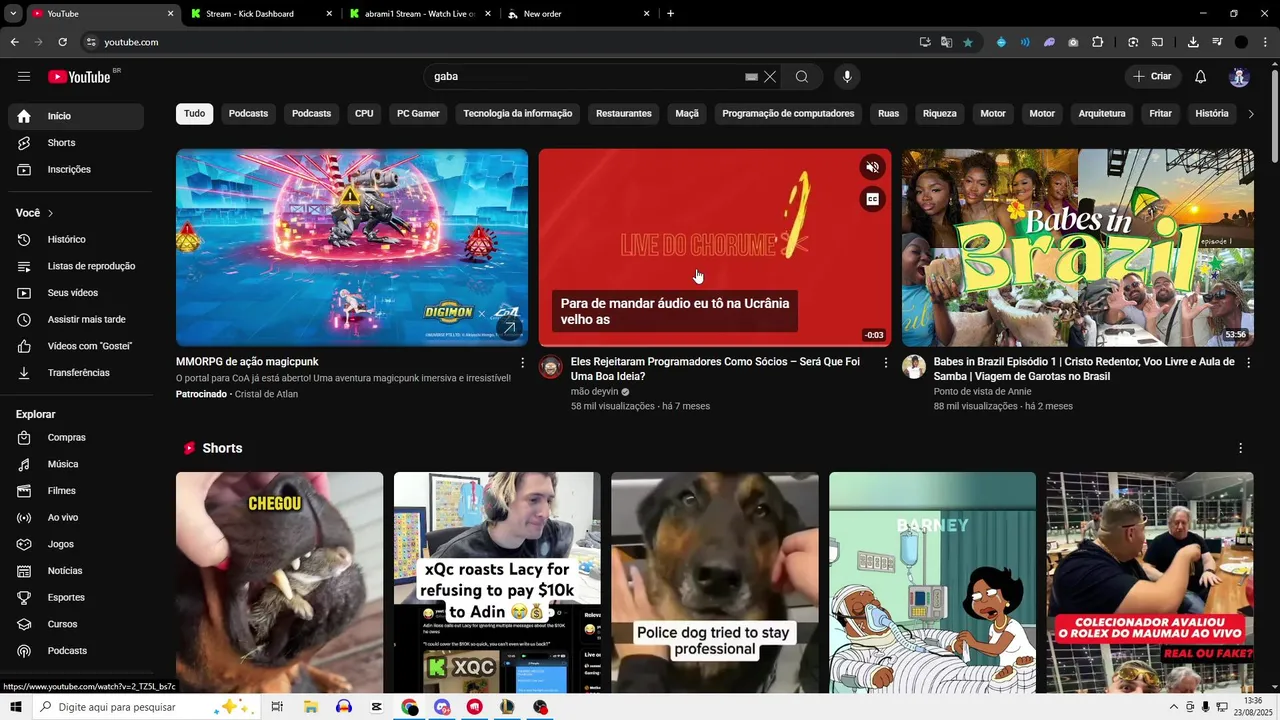Switch to Stream - Kick Dashboard tab
Screen dimensions: 1280x720
pos(261,14)
